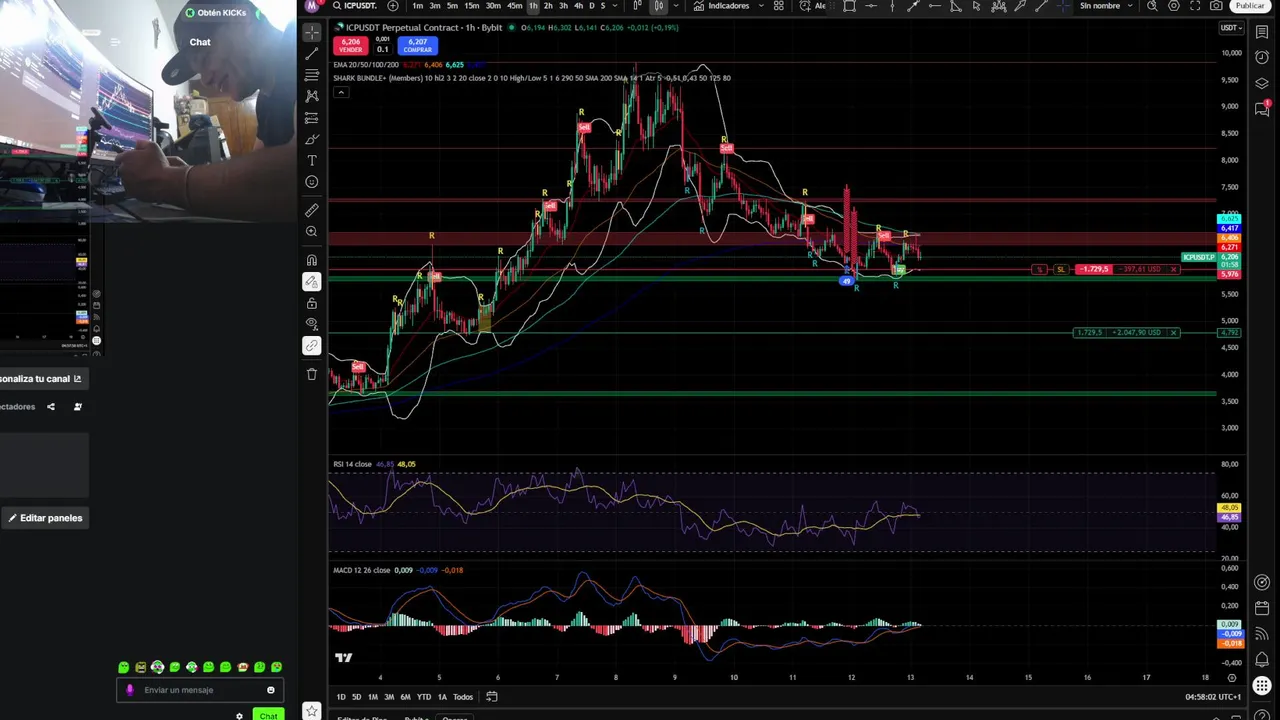1280x720 pixels.
Task: Type in the Enviar un mensaje field
Action: (200, 690)
